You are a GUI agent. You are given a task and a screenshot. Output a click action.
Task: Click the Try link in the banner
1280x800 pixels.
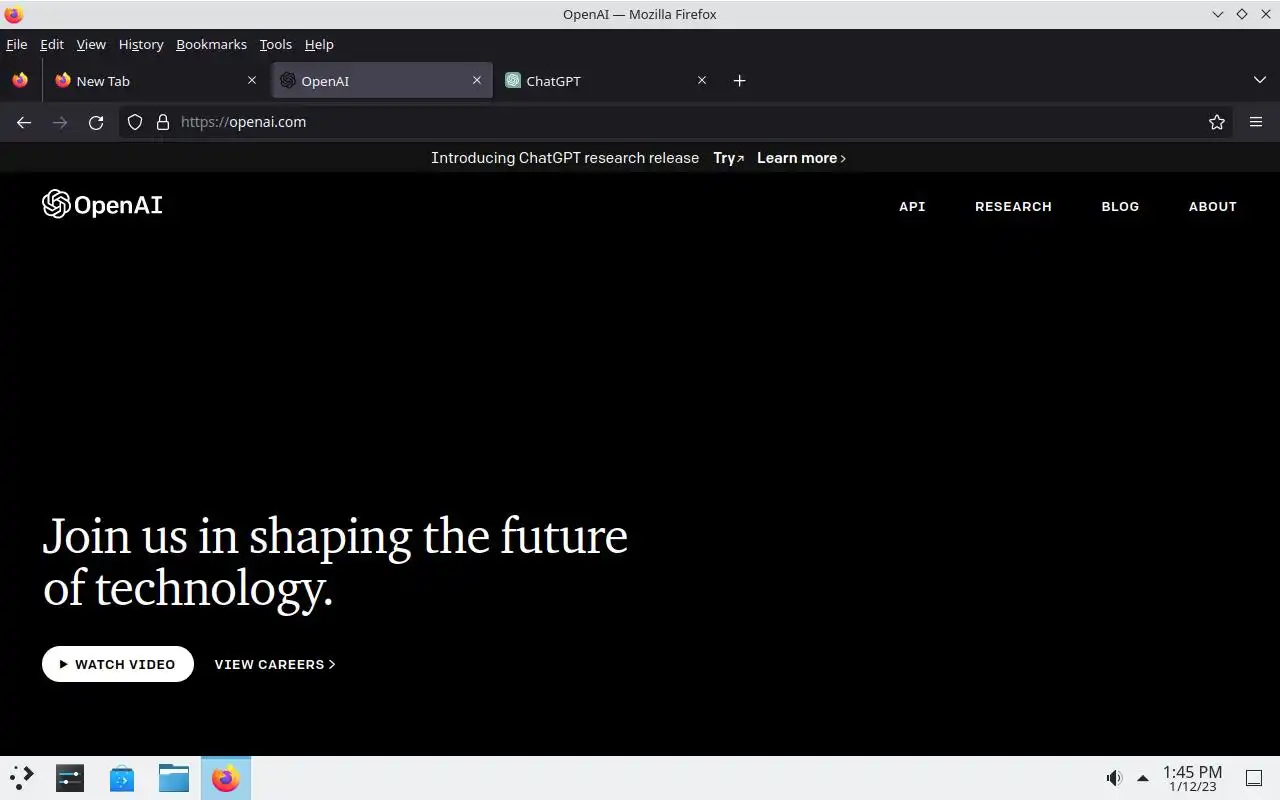728,158
